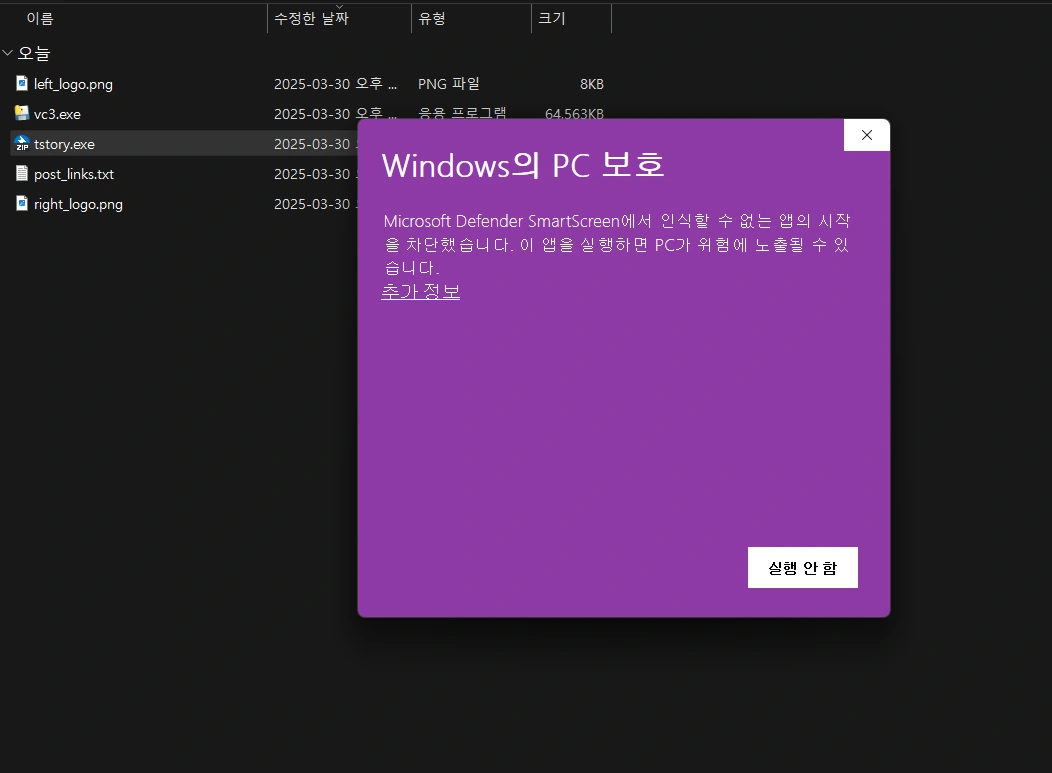The width and height of the screenshot is (1052, 773).
Task: Select file name vc3.exe
Action: click(x=57, y=114)
